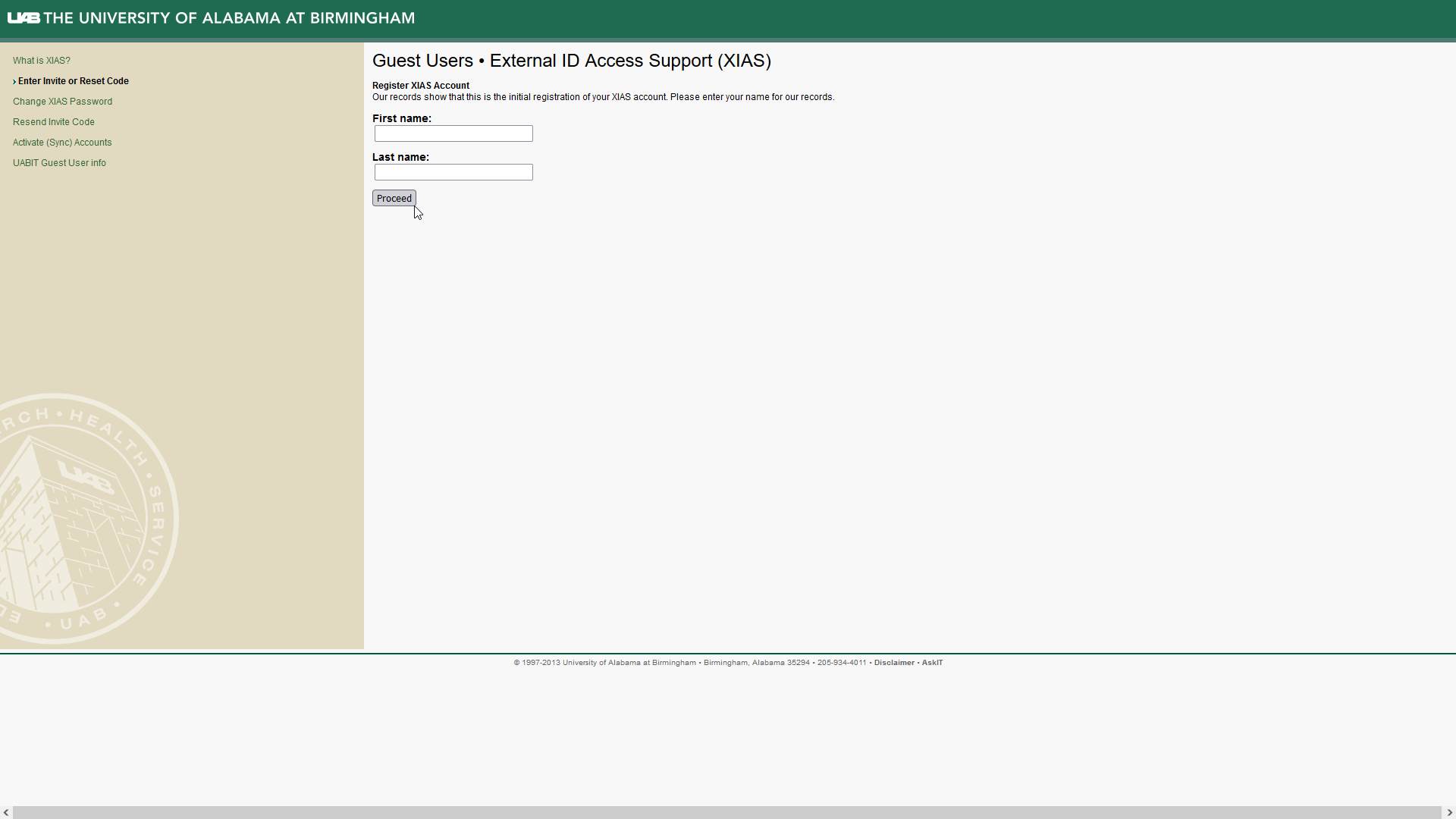Click the copyright text in footer

[604, 663]
